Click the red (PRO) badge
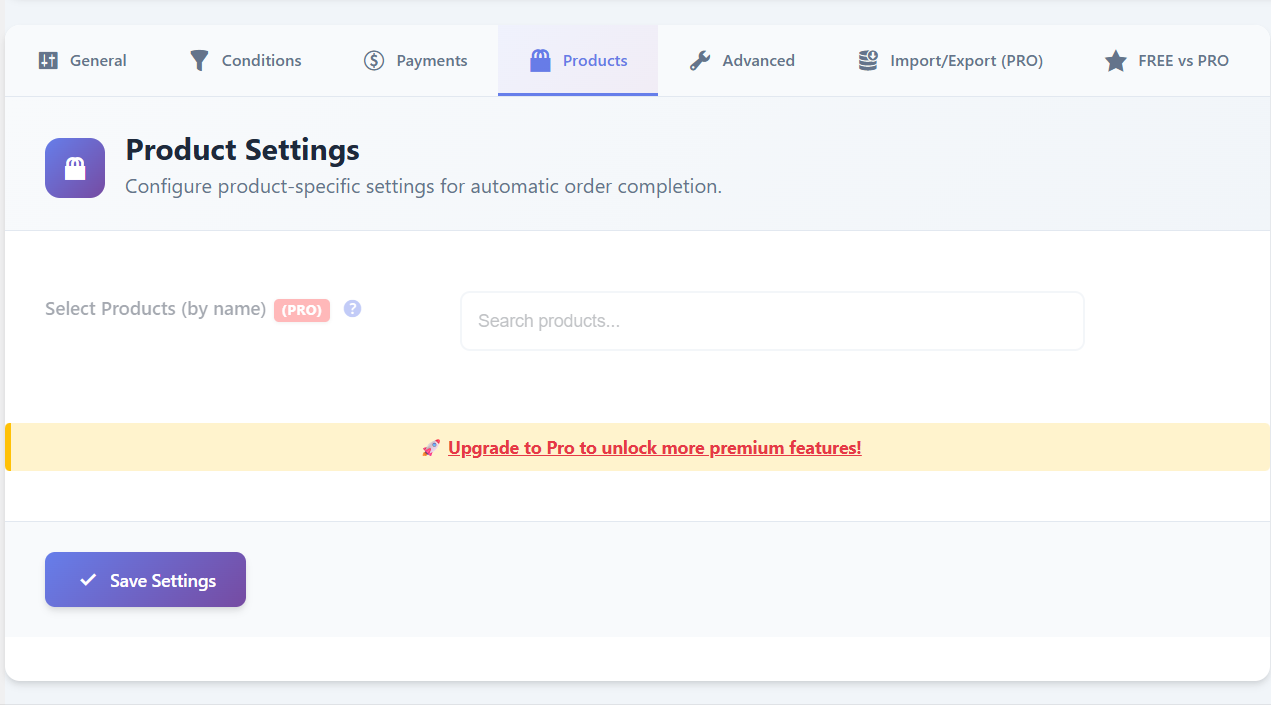This screenshot has height=705, width=1271. point(302,310)
